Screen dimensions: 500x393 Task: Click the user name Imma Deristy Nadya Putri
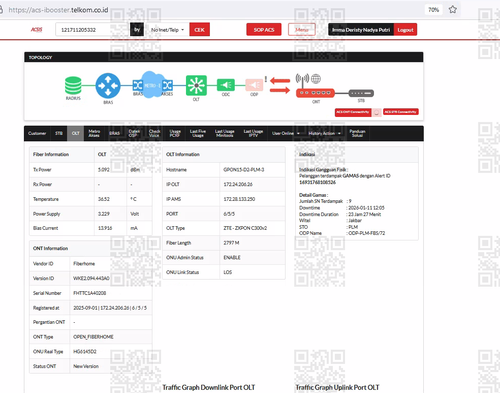[361, 30]
